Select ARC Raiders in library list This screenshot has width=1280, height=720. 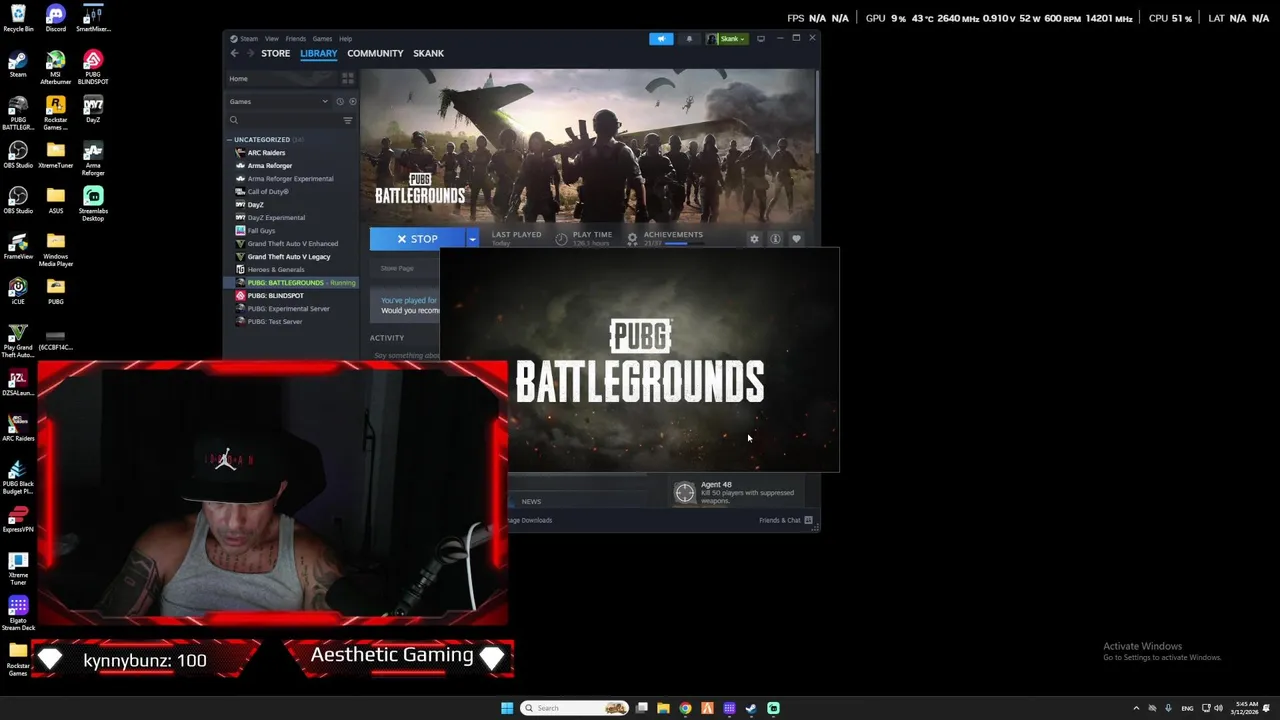(291, 153)
